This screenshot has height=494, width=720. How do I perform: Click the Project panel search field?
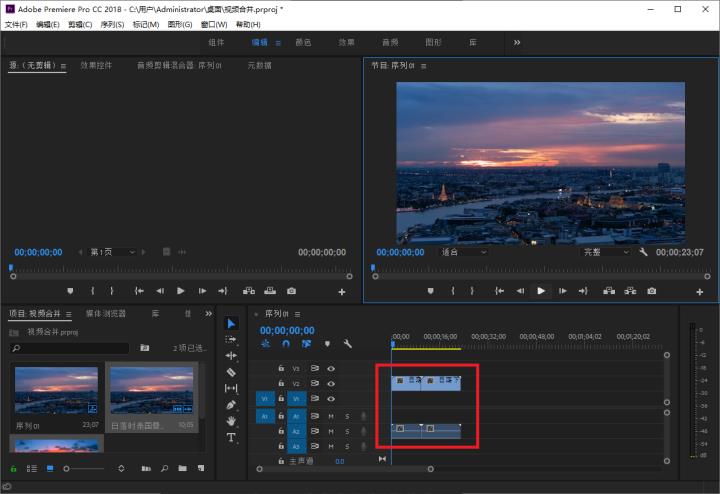69,348
